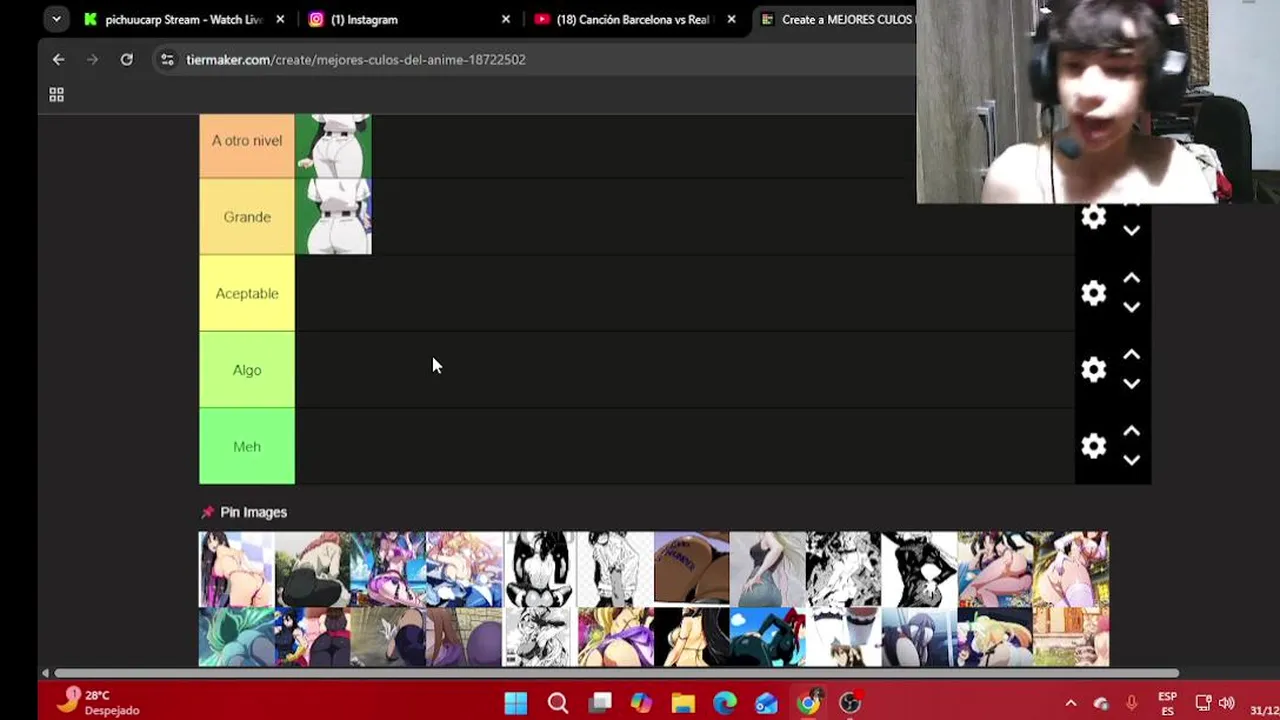Open the browser tab search dropdown
The image size is (1280, 720).
56,19
